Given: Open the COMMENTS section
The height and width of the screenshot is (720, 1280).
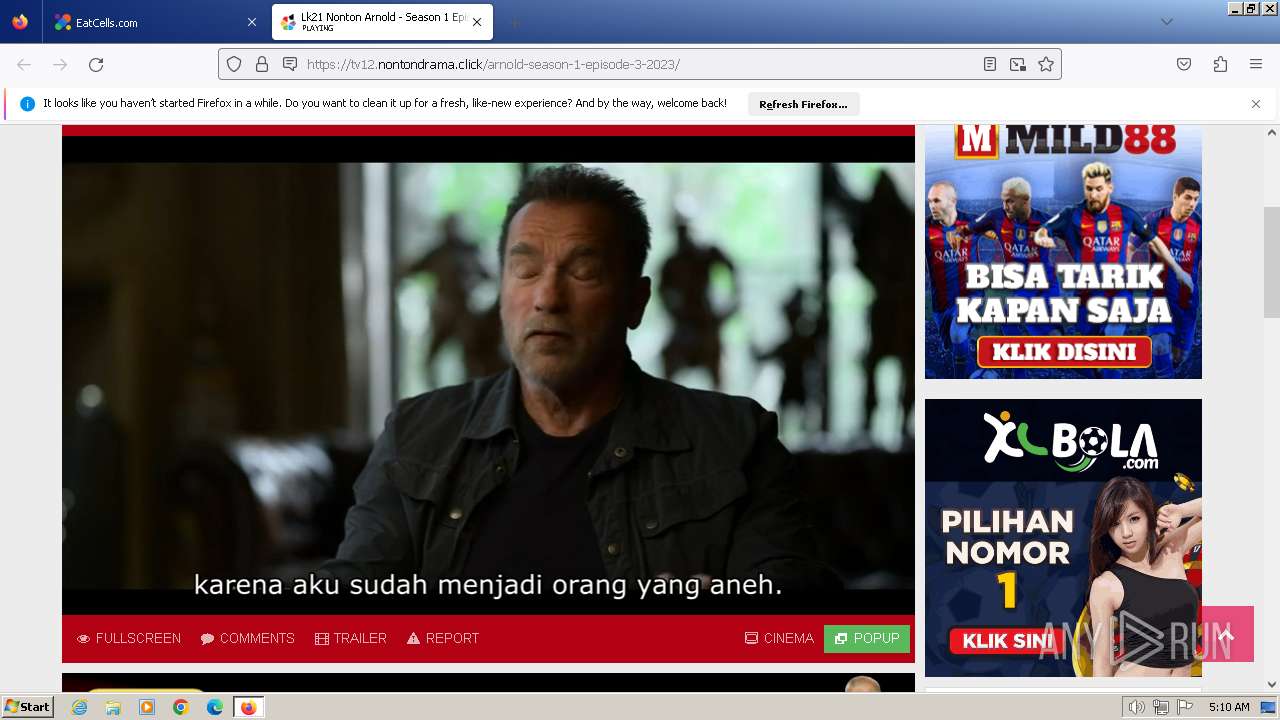Looking at the screenshot, I should [x=247, y=638].
